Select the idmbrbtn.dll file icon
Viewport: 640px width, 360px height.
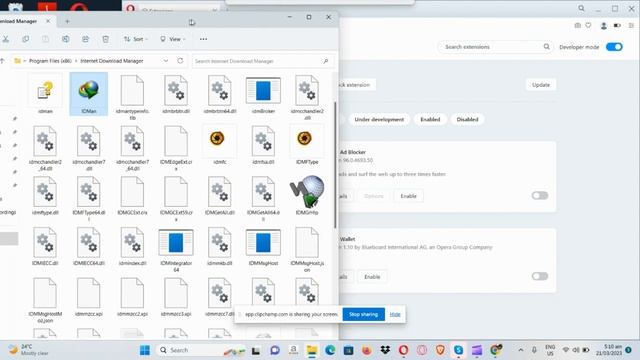click(x=176, y=90)
